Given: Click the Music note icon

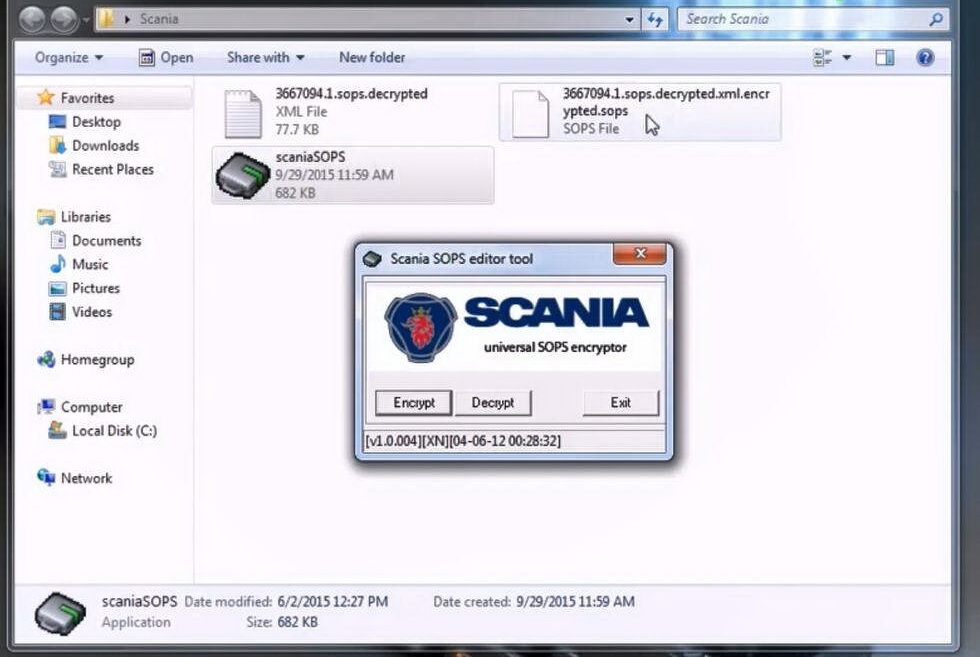Looking at the screenshot, I should [58, 264].
